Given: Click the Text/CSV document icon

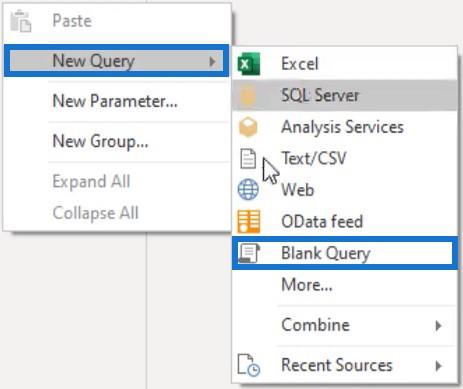Looking at the screenshot, I should [x=248, y=159].
